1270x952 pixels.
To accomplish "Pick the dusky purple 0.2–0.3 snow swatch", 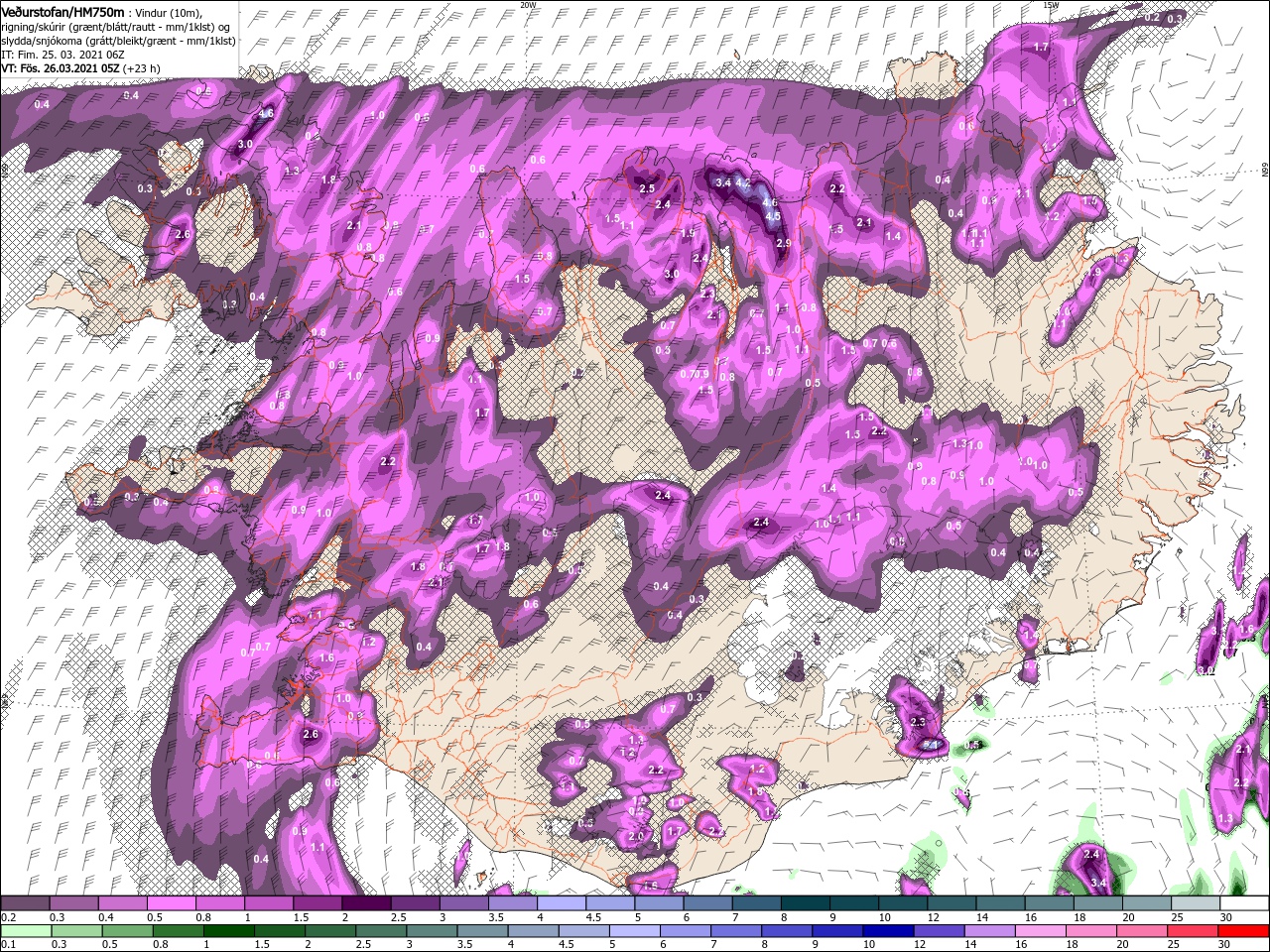I will [25, 903].
